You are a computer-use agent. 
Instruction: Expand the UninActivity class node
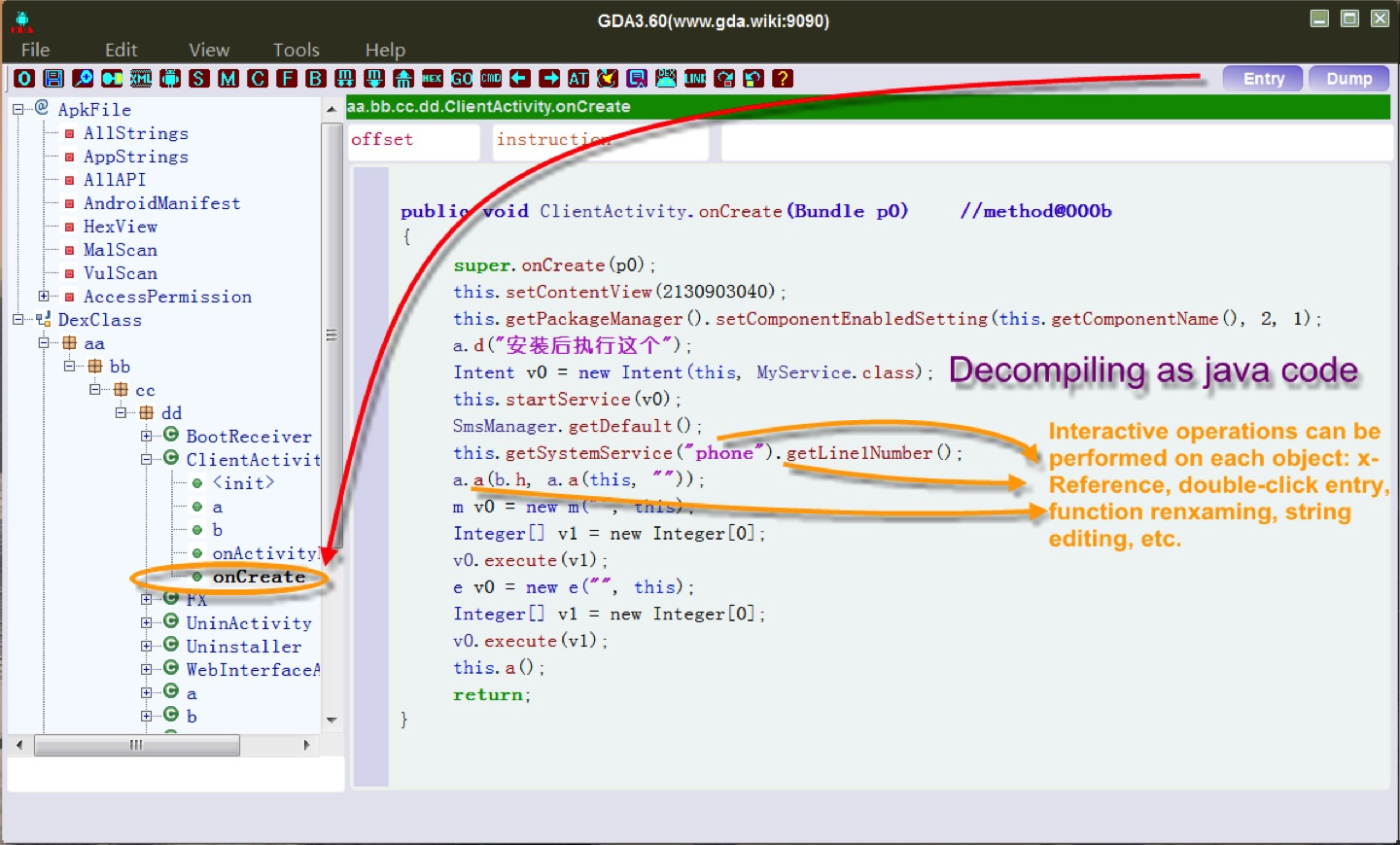pyautogui.click(x=146, y=622)
